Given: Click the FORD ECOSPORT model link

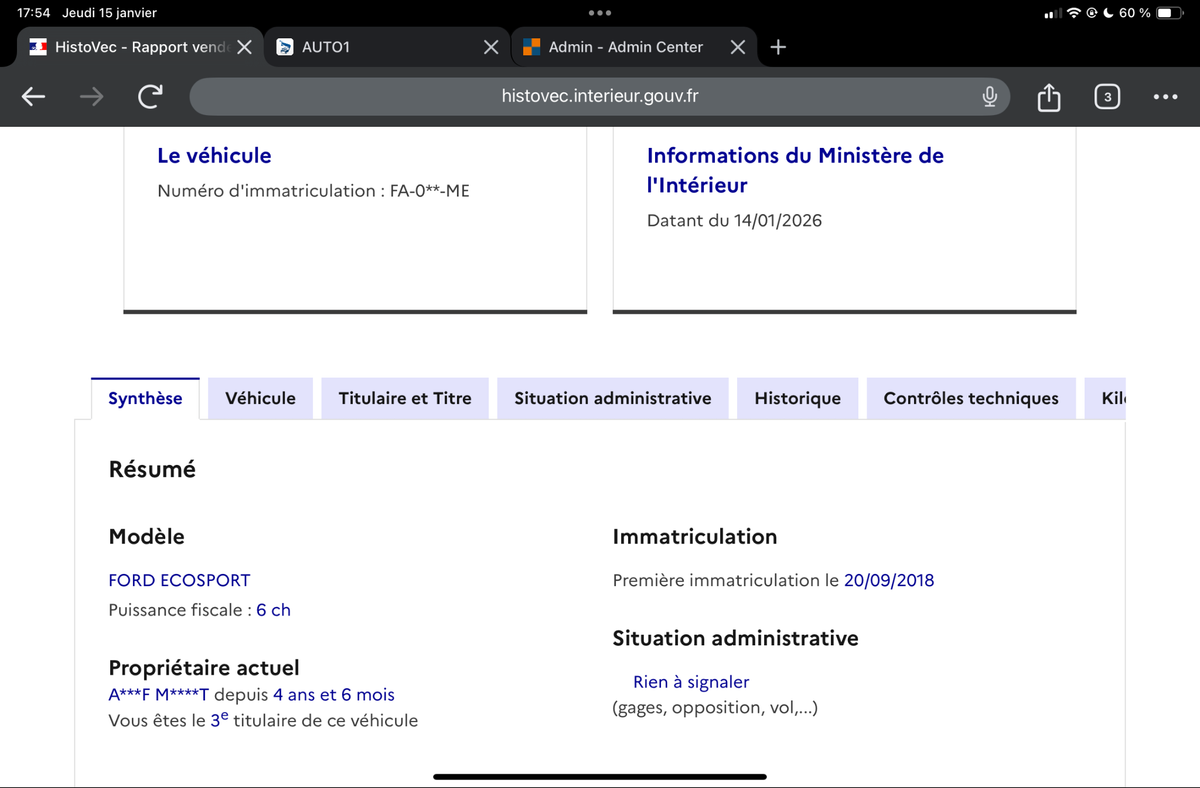Looking at the screenshot, I should tap(179, 580).
